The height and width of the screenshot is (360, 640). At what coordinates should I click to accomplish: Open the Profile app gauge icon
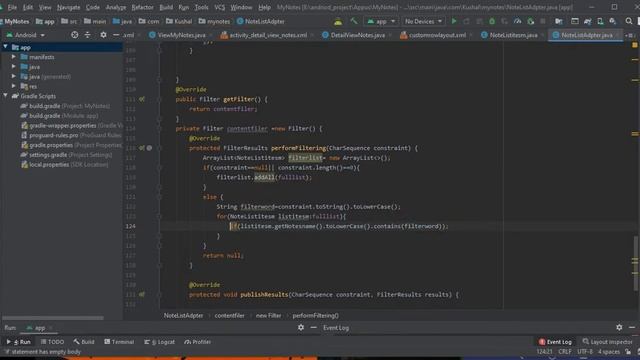pos(518,21)
